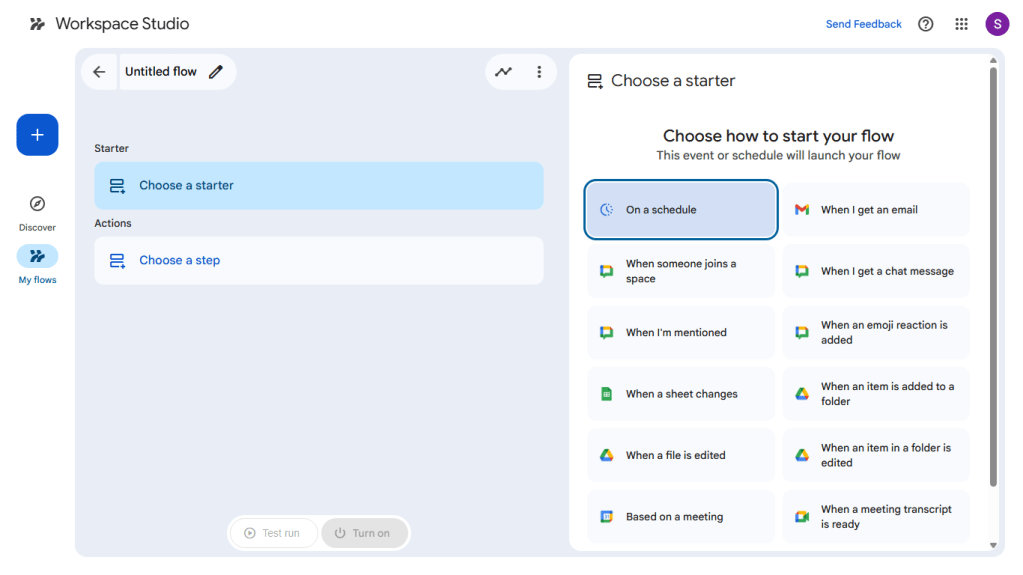Click the Test run button

click(x=273, y=533)
